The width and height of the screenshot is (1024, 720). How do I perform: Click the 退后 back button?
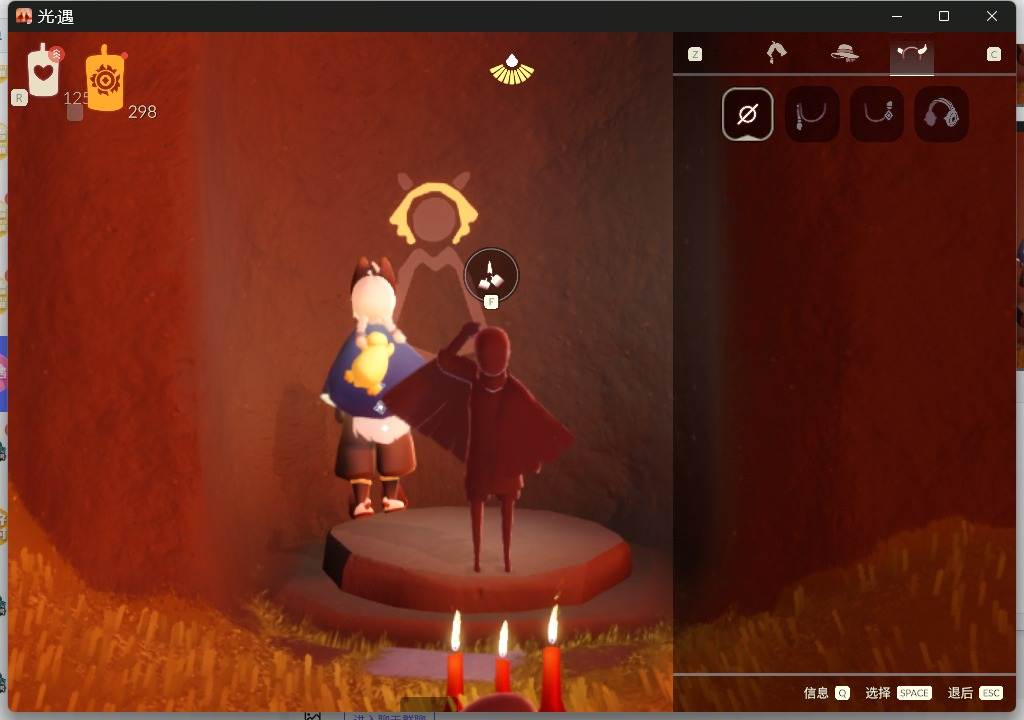coord(975,693)
